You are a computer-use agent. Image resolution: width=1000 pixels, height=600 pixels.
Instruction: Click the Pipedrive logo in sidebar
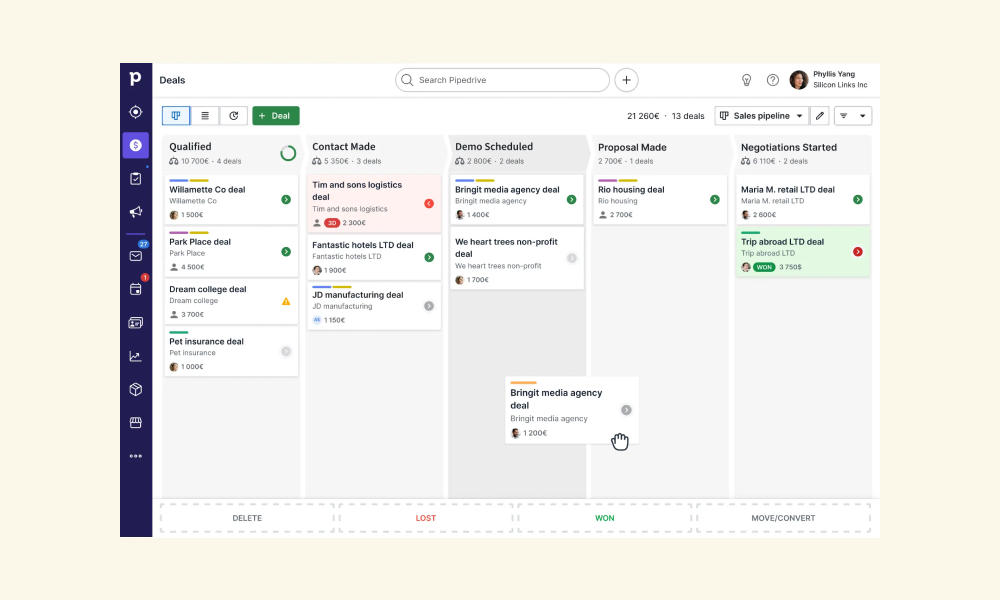pos(135,78)
